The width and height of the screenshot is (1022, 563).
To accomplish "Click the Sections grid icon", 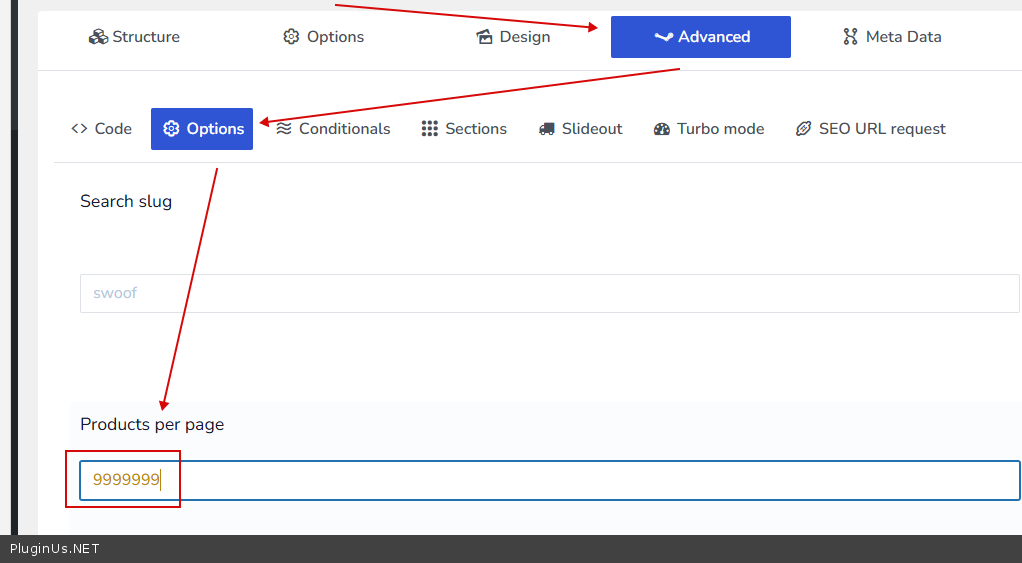I will [430, 129].
